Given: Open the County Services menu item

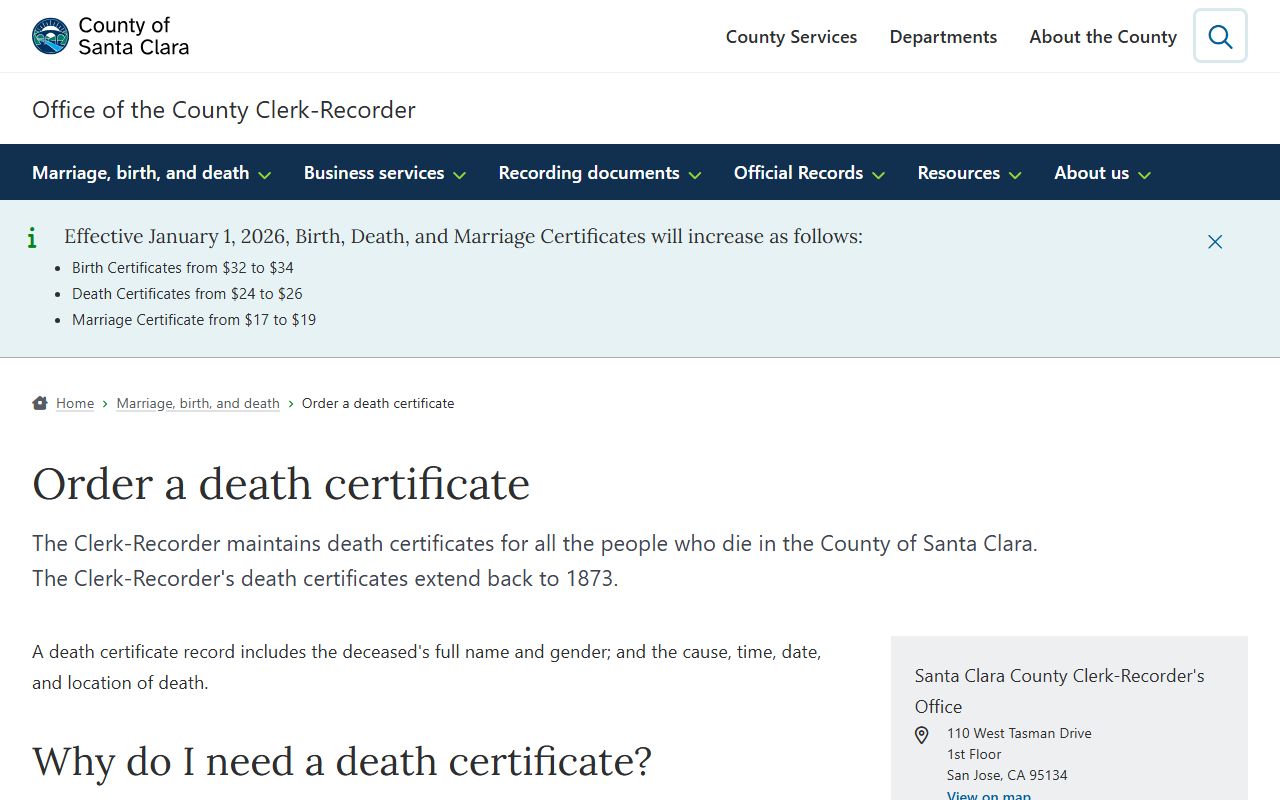Looking at the screenshot, I should pos(791,37).
